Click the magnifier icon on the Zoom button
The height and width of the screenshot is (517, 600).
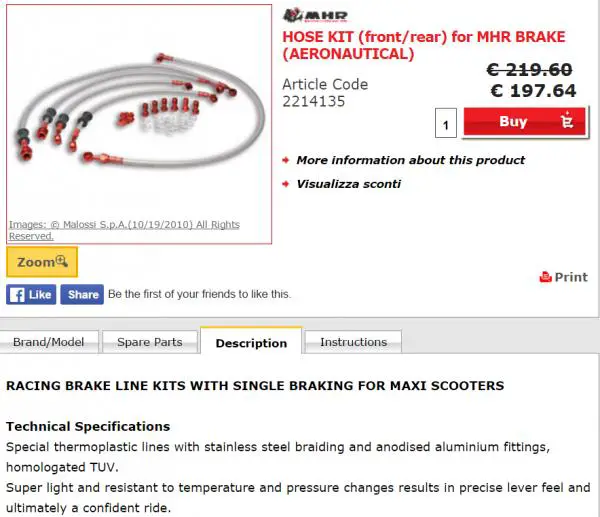[62, 261]
